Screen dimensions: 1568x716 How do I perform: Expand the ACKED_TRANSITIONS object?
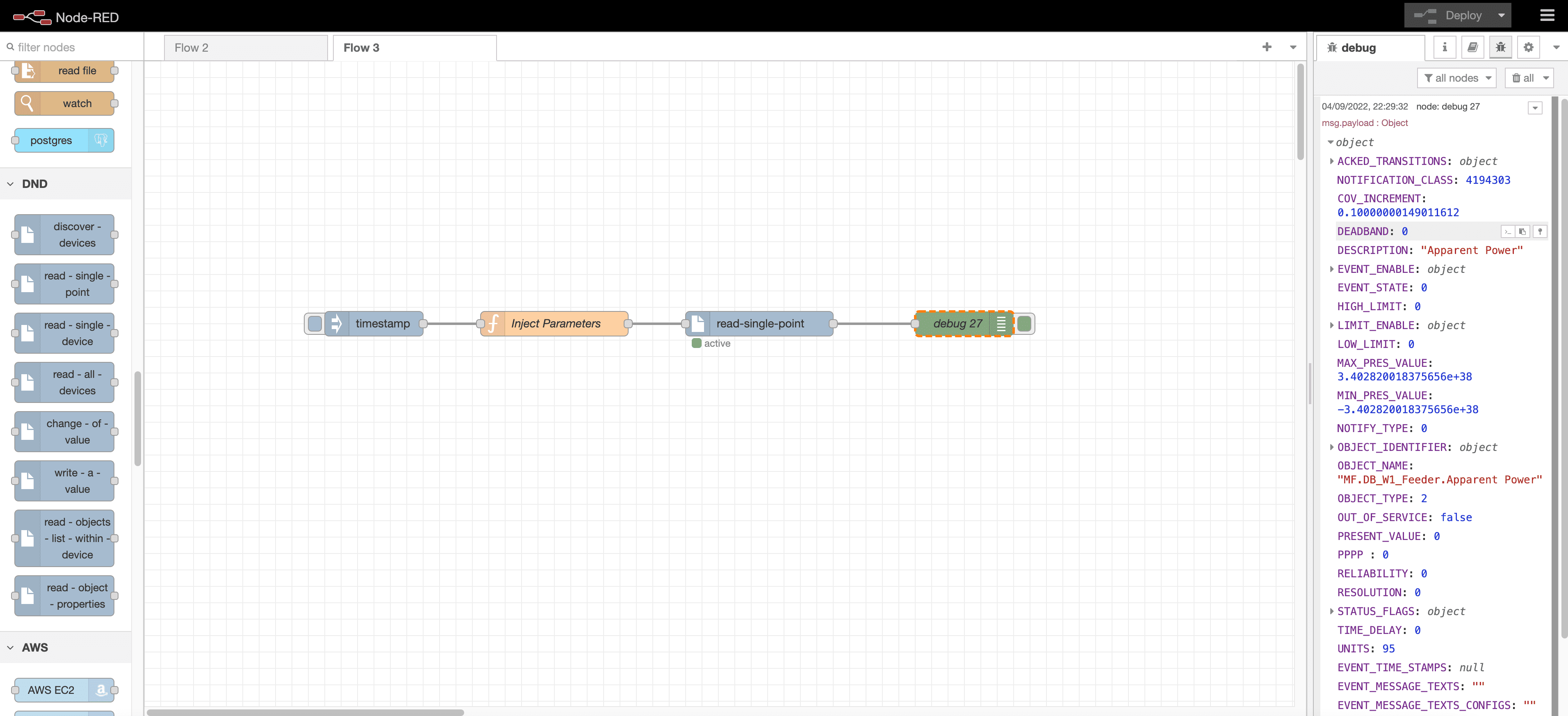click(1332, 161)
